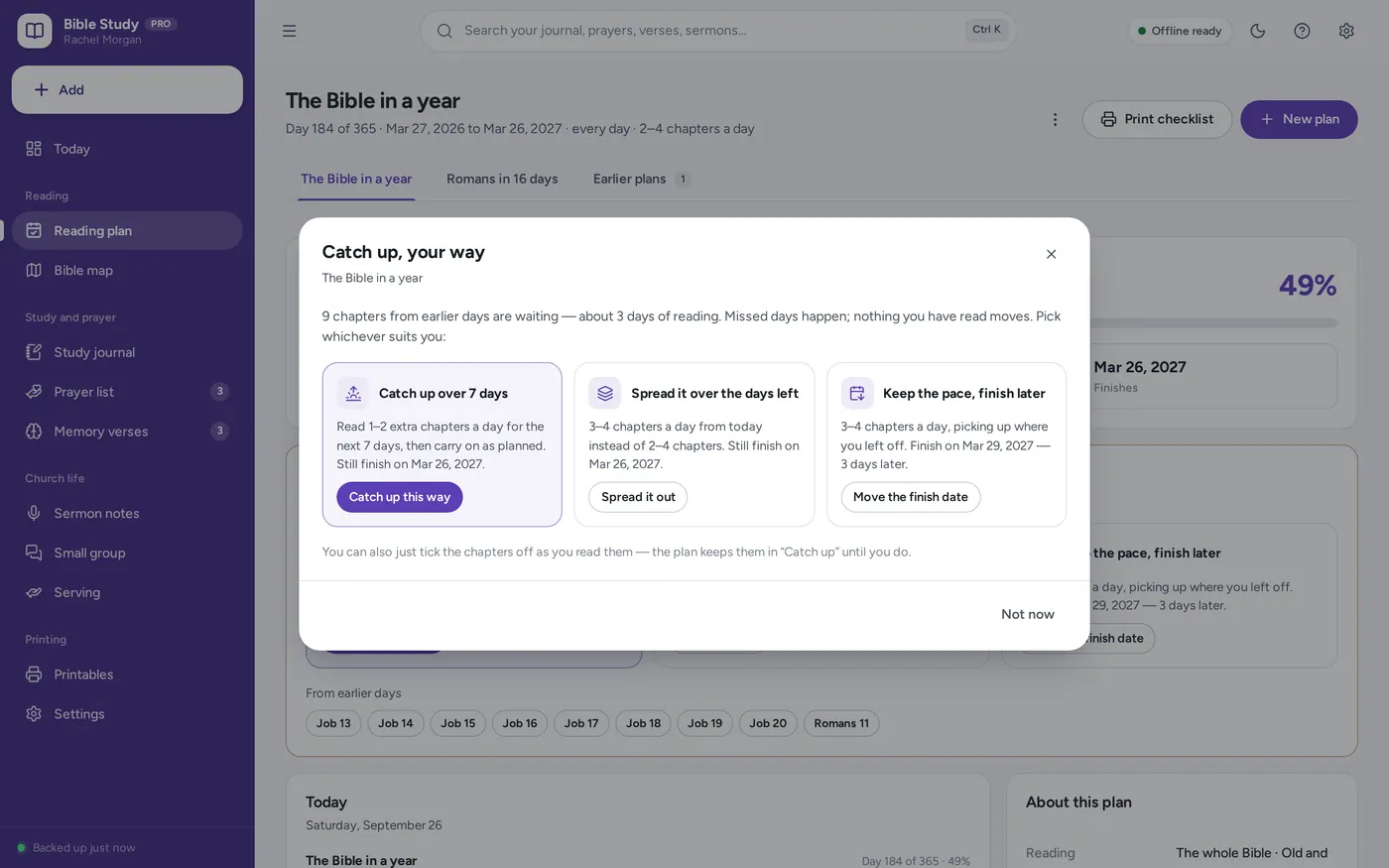
Task: Select the Romans 11 chapter chip
Action: [x=841, y=723]
